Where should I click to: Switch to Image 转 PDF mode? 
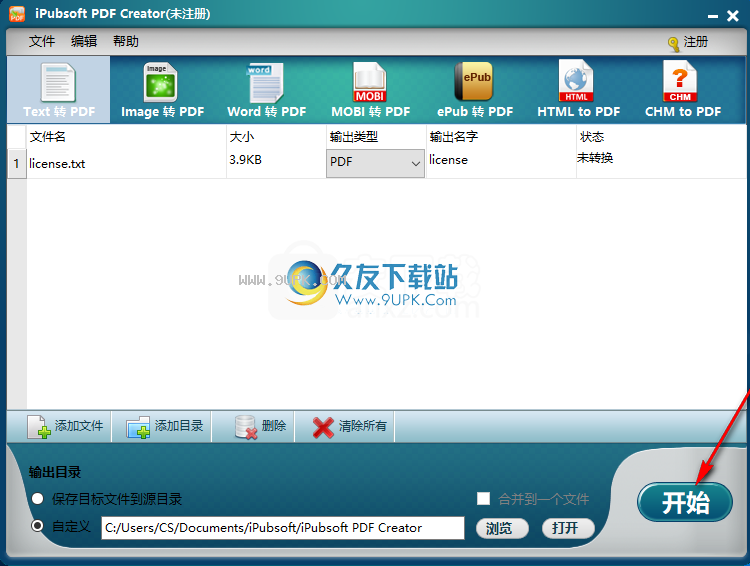point(162,90)
